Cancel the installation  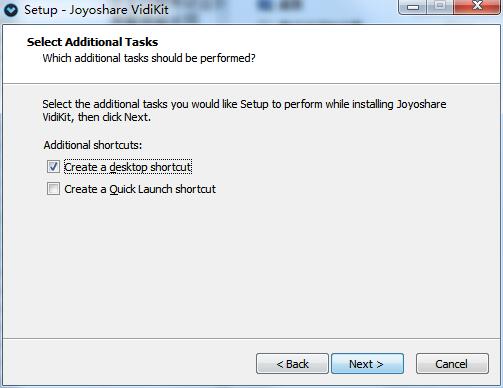click(x=452, y=364)
